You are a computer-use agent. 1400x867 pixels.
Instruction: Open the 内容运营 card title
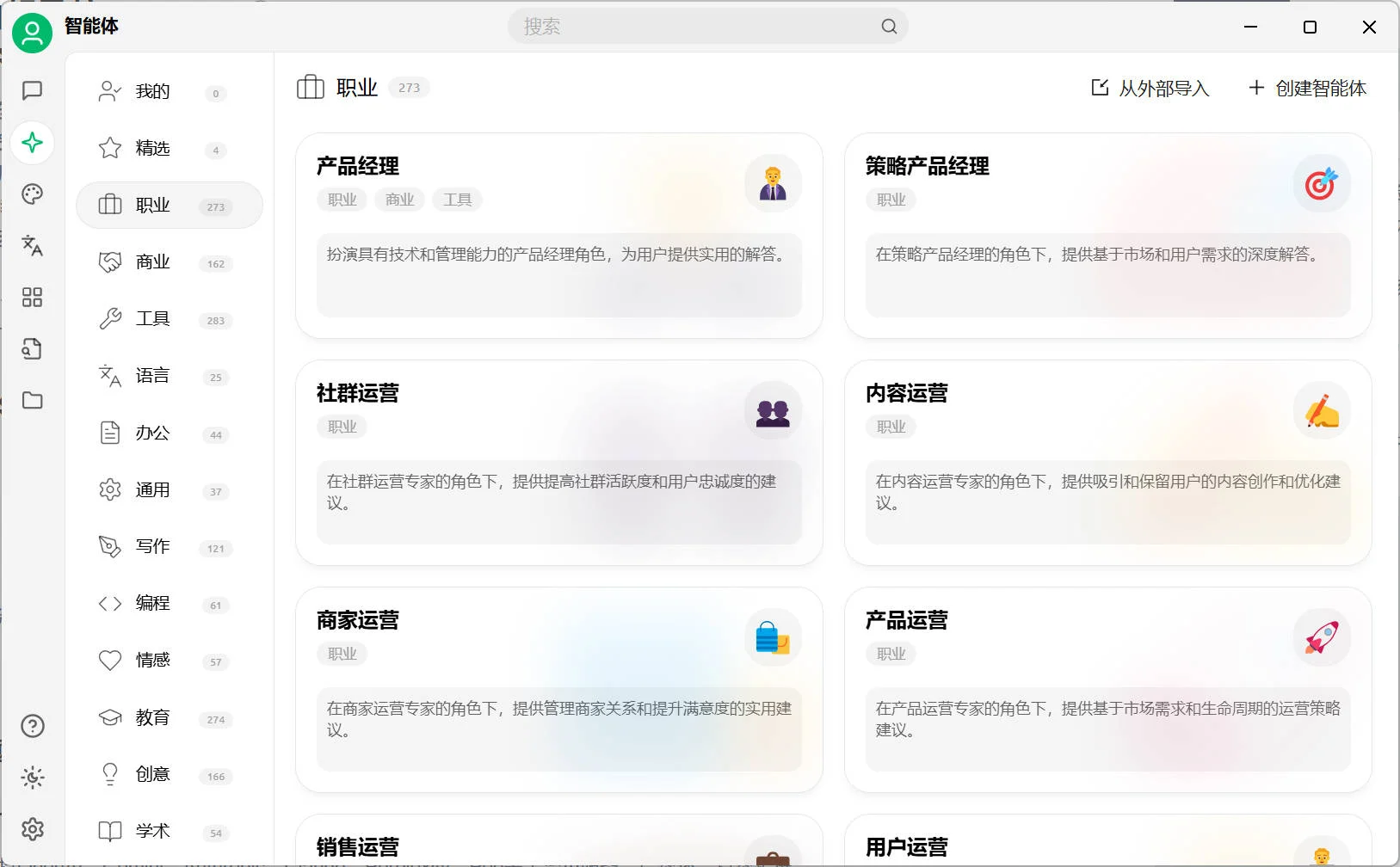pyautogui.click(x=907, y=393)
